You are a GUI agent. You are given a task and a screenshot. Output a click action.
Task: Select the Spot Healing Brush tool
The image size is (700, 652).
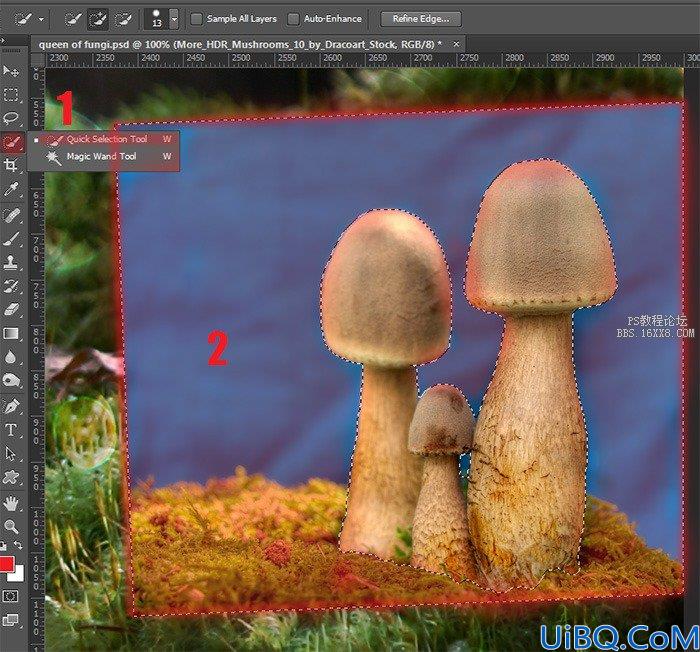[x=11, y=216]
